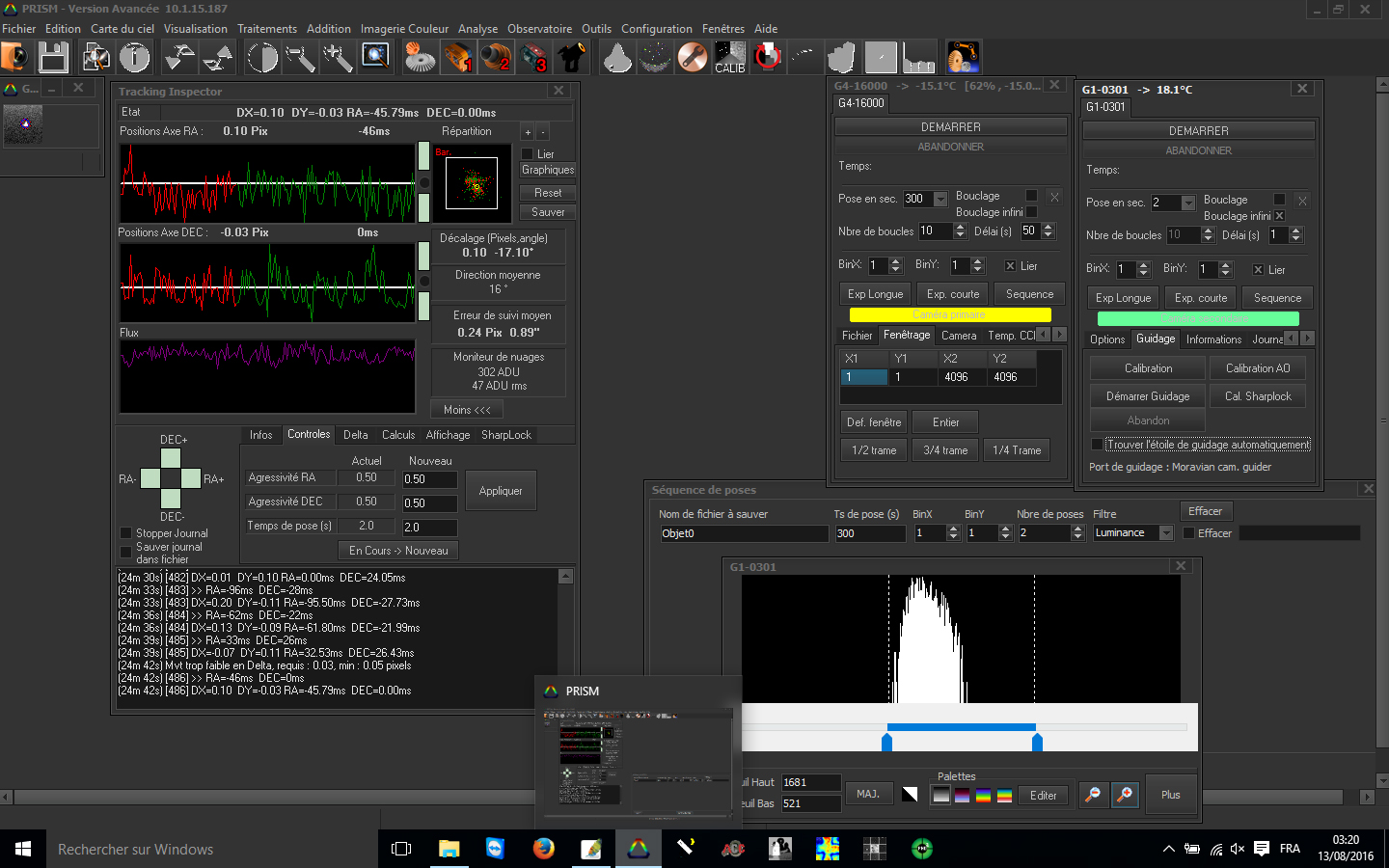Viewport: 1389px width, 868px height.
Task: Click the zoom out magnifier in histogram panel
Action: (1093, 795)
